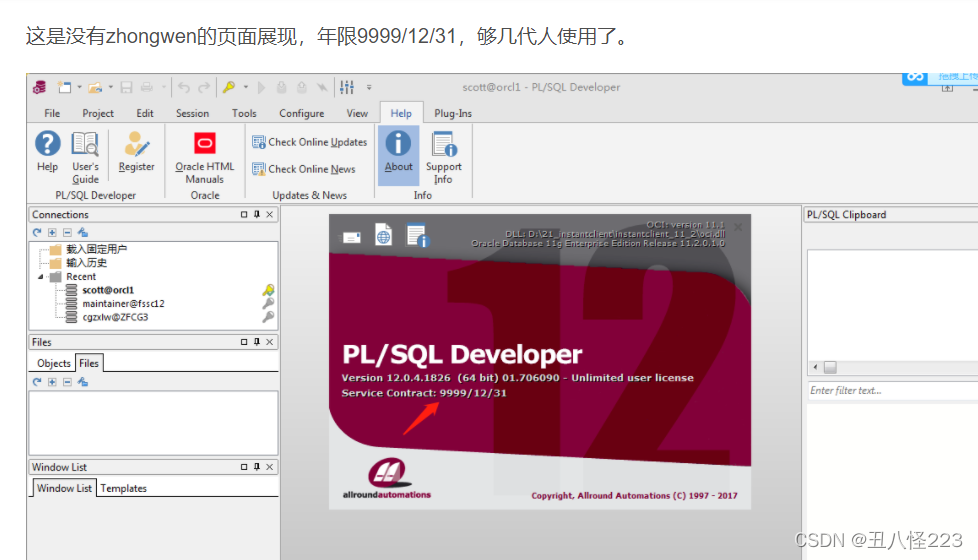Click Check Online Updates
The image size is (978, 560).
tap(309, 142)
